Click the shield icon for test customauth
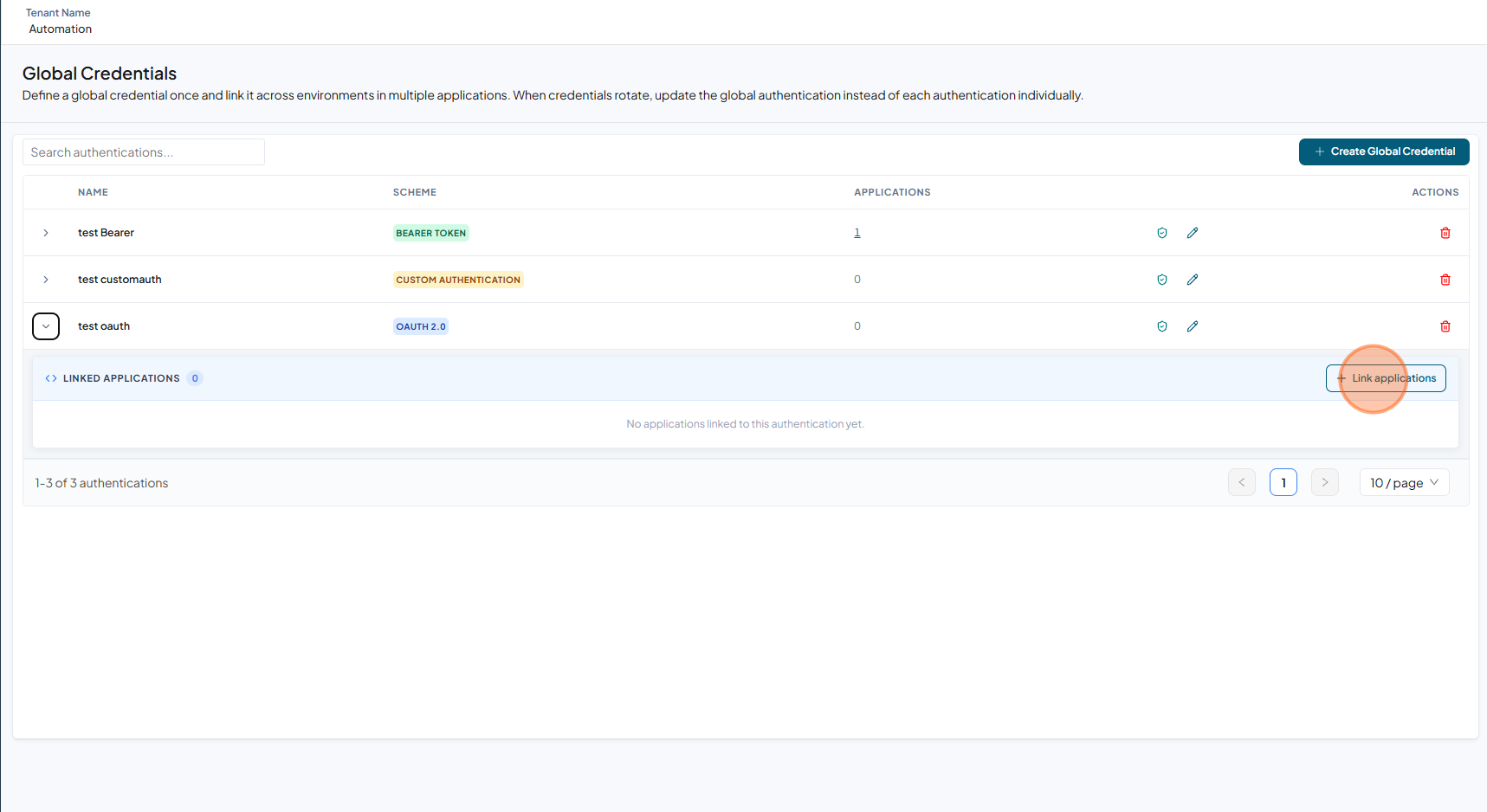This screenshot has width=1487, height=812. point(1162,280)
